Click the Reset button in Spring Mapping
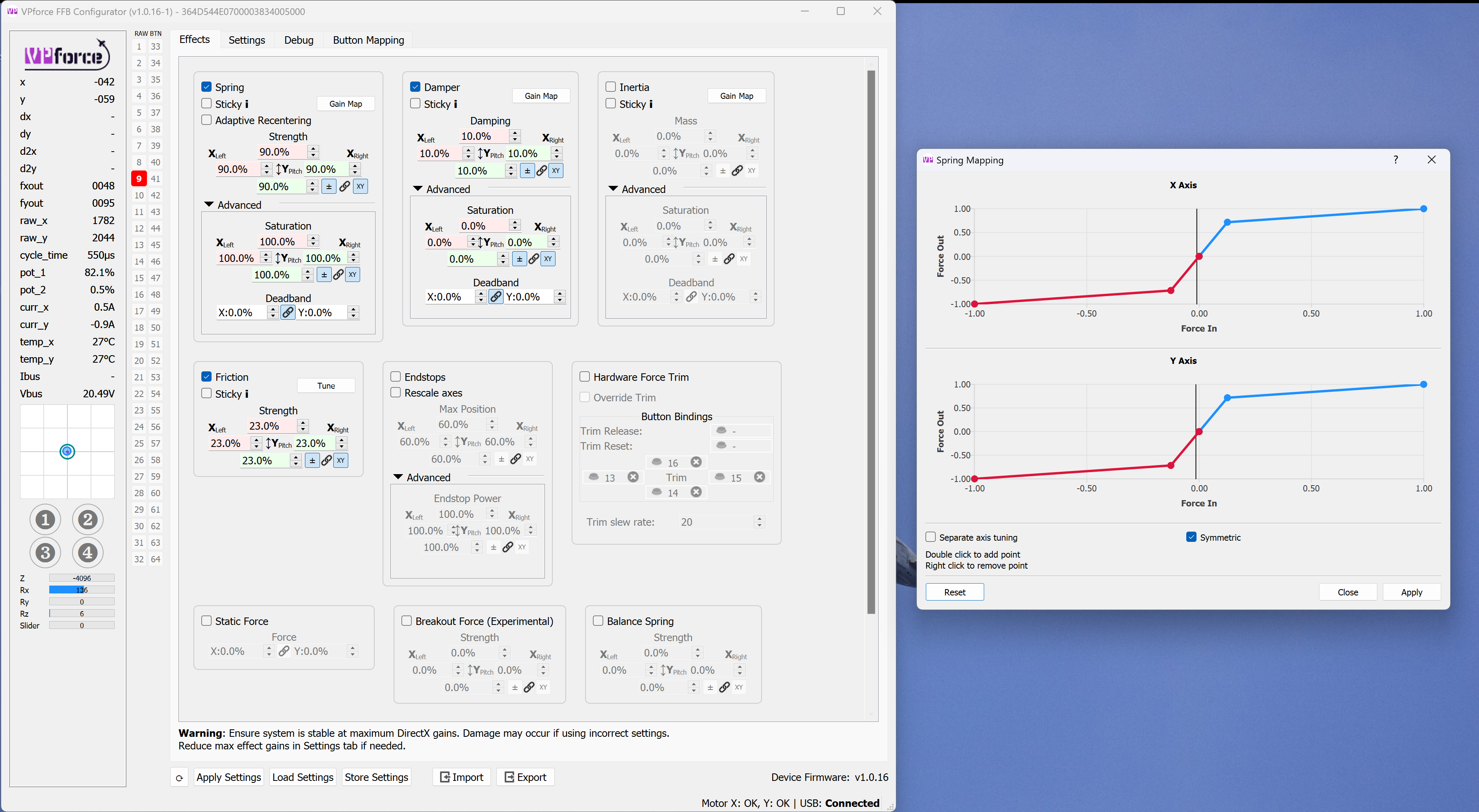This screenshot has width=1479, height=812. coord(954,591)
